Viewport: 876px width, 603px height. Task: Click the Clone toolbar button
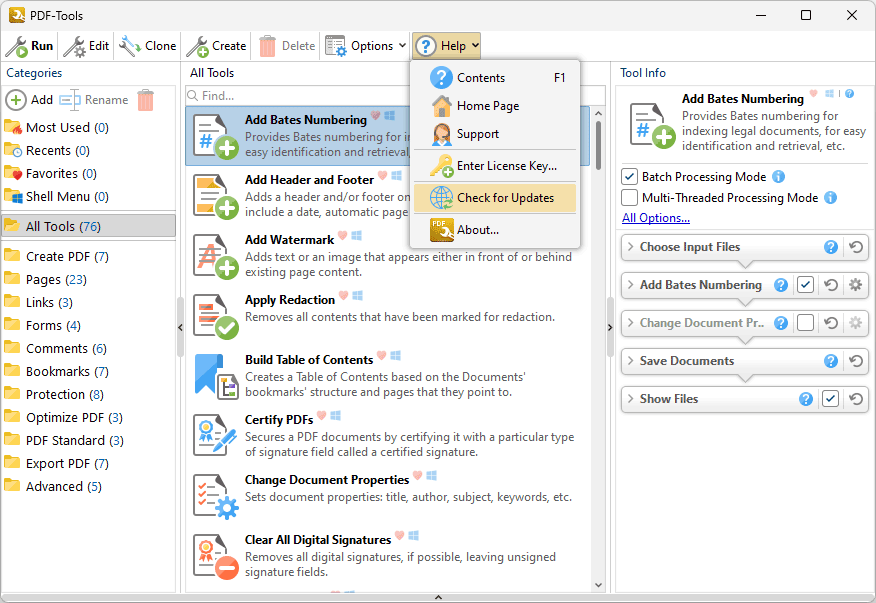click(x=147, y=46)
